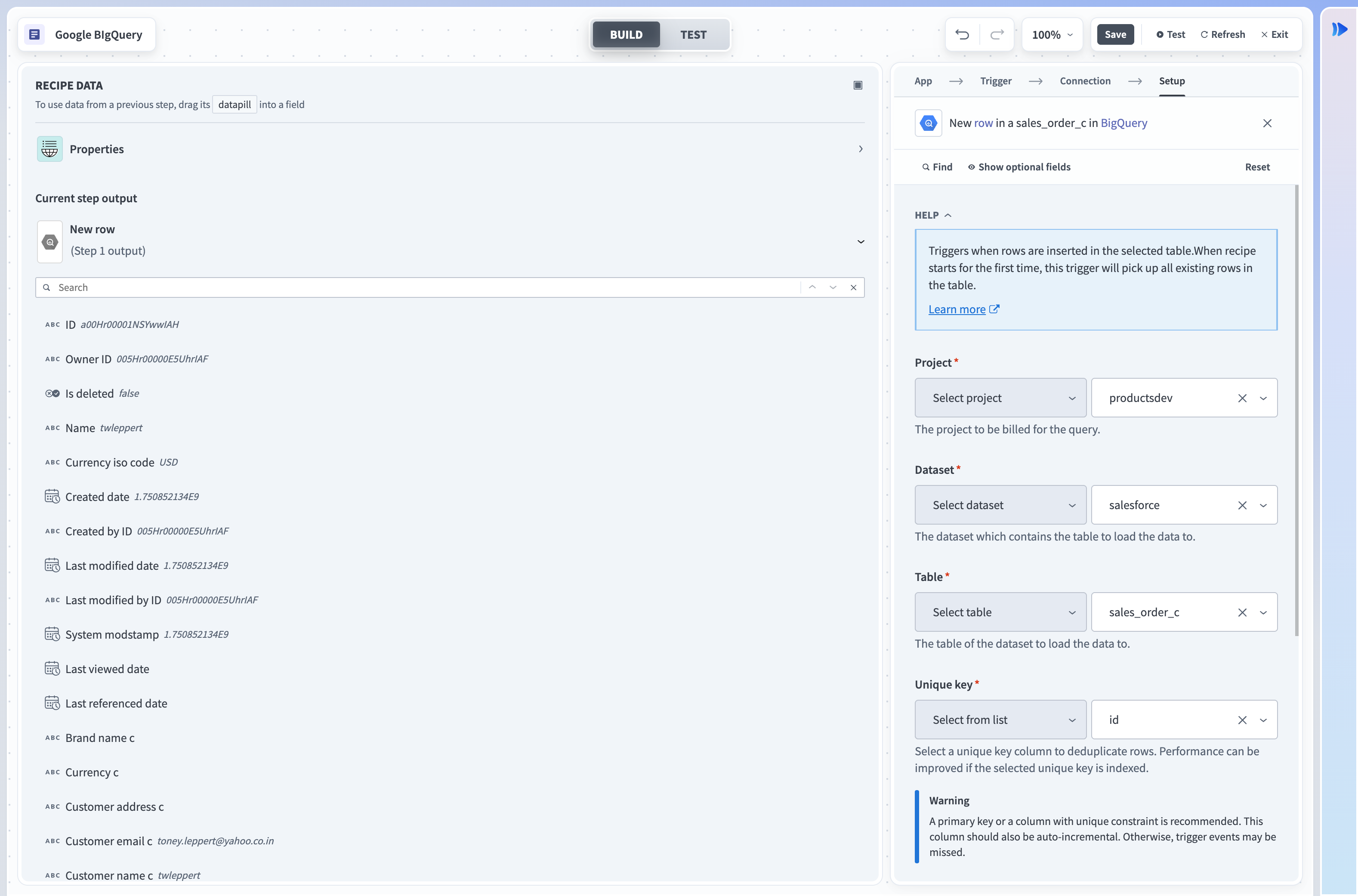Go to the Connection step tab
Screen dimensions: 1358x896
pyautogui.click(x=1085, y=80)
